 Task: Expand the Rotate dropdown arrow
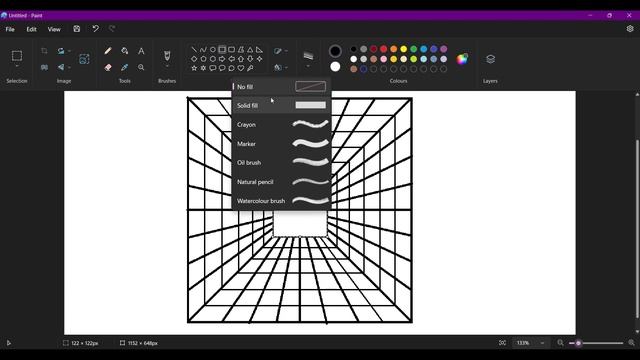point(69,51)
